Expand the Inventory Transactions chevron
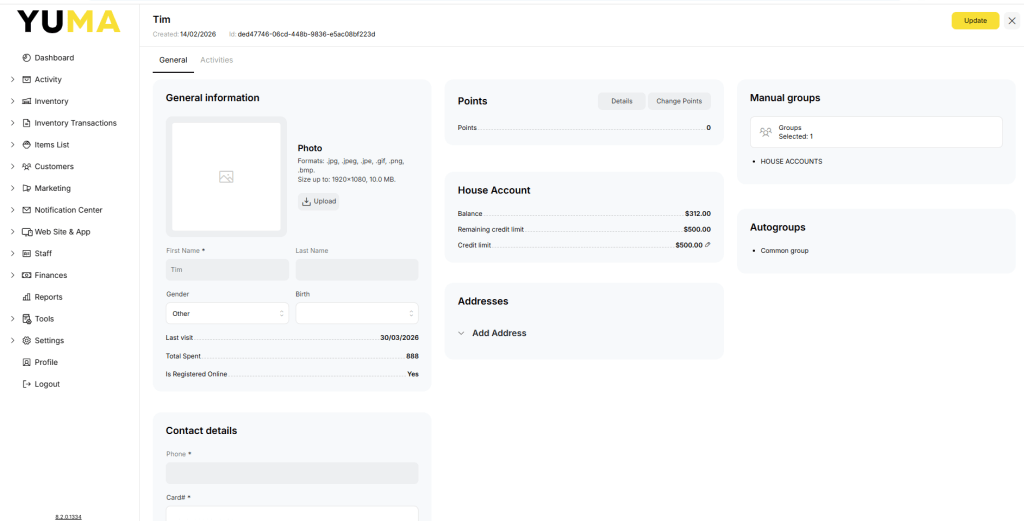 pos(12,123)
